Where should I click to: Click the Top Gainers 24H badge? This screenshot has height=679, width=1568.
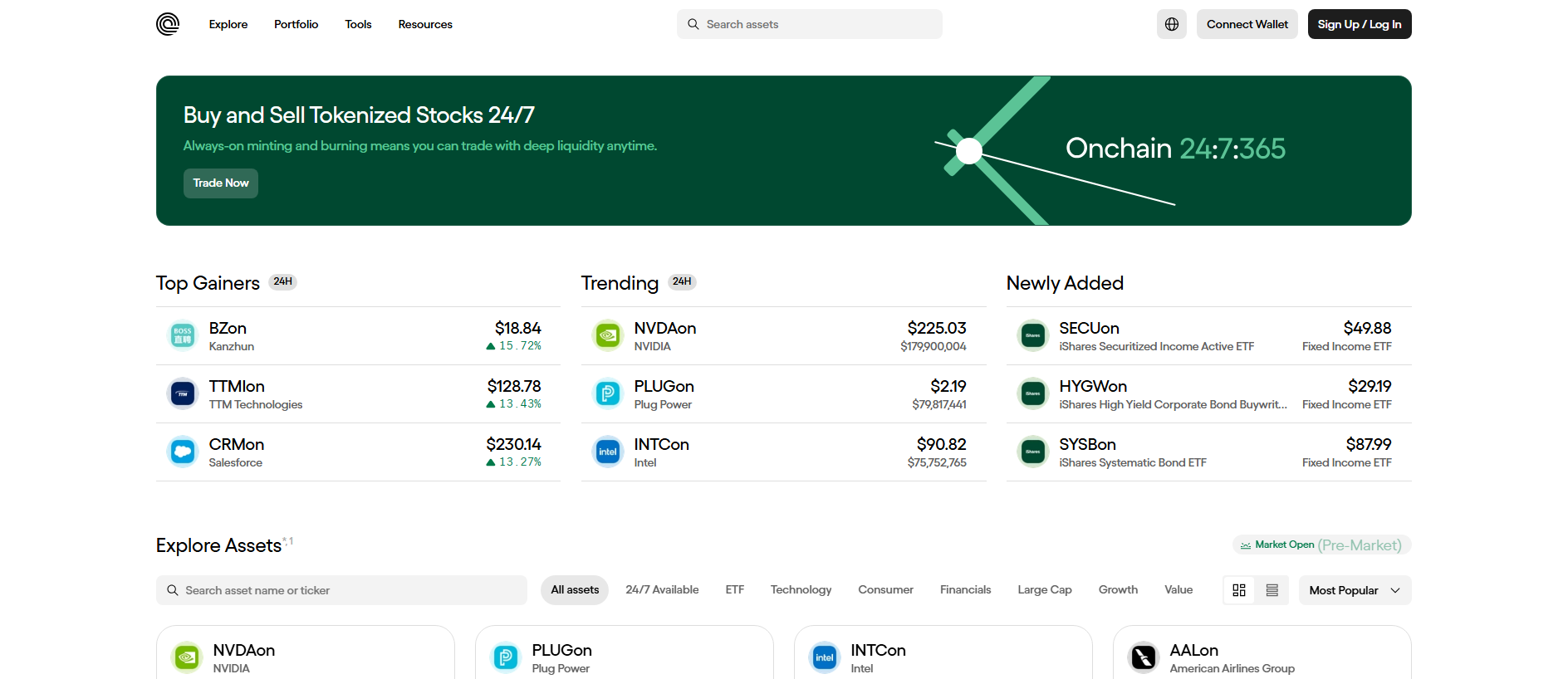pyautogui.click(x=283, y=282)
